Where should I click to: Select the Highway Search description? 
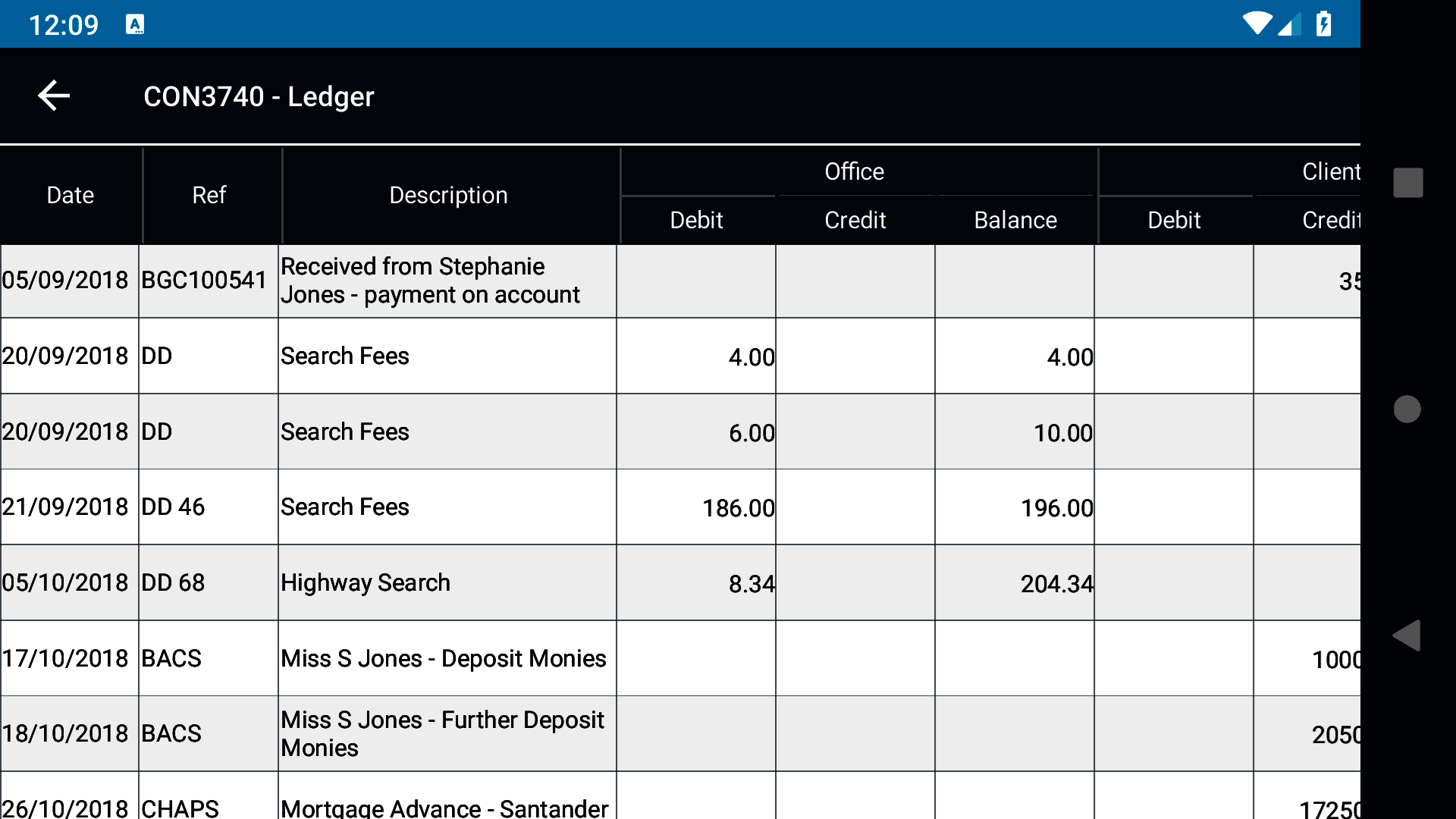coord(366,583)
